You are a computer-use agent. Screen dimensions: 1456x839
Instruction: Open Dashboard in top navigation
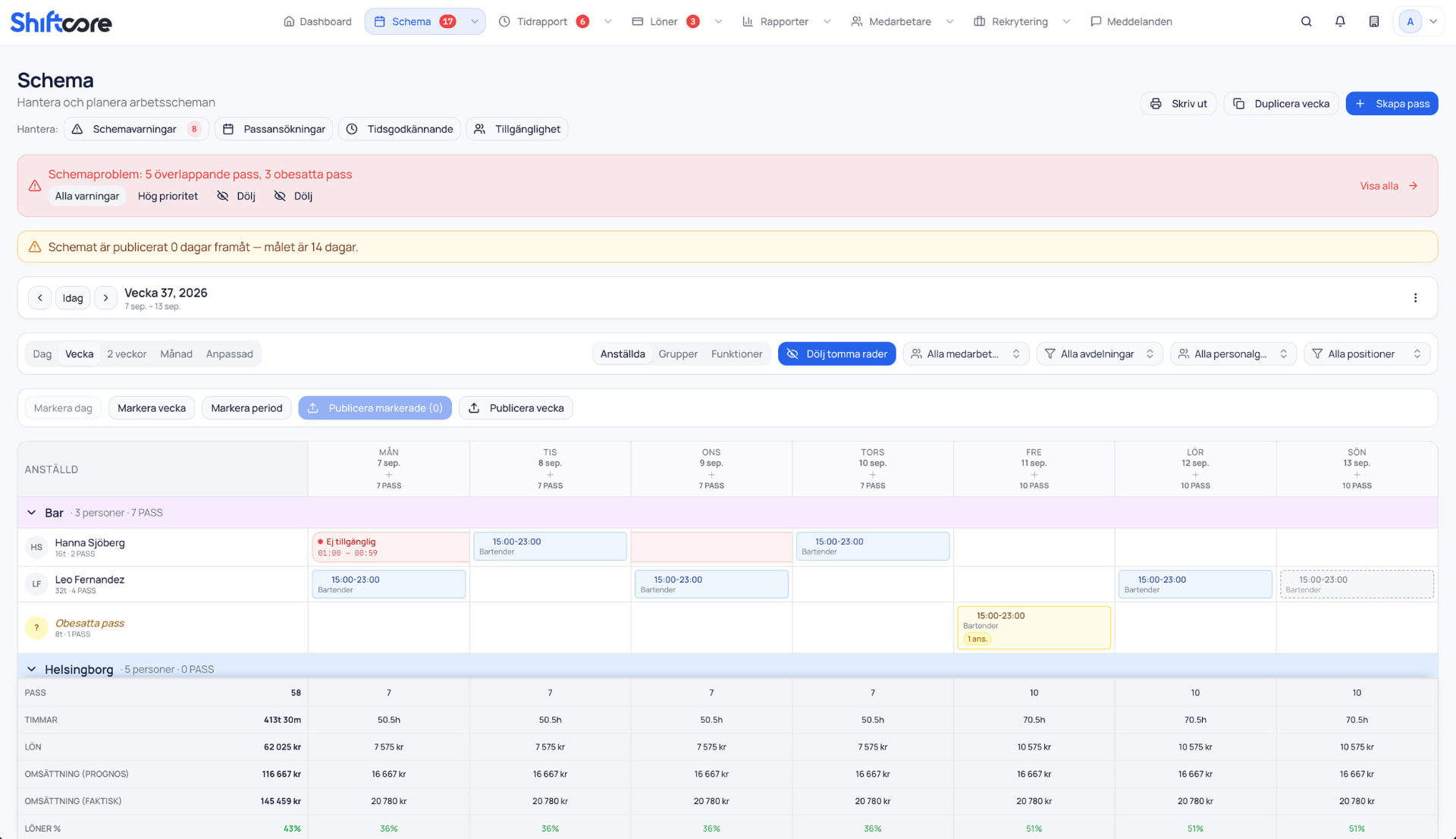coord(317,21)
